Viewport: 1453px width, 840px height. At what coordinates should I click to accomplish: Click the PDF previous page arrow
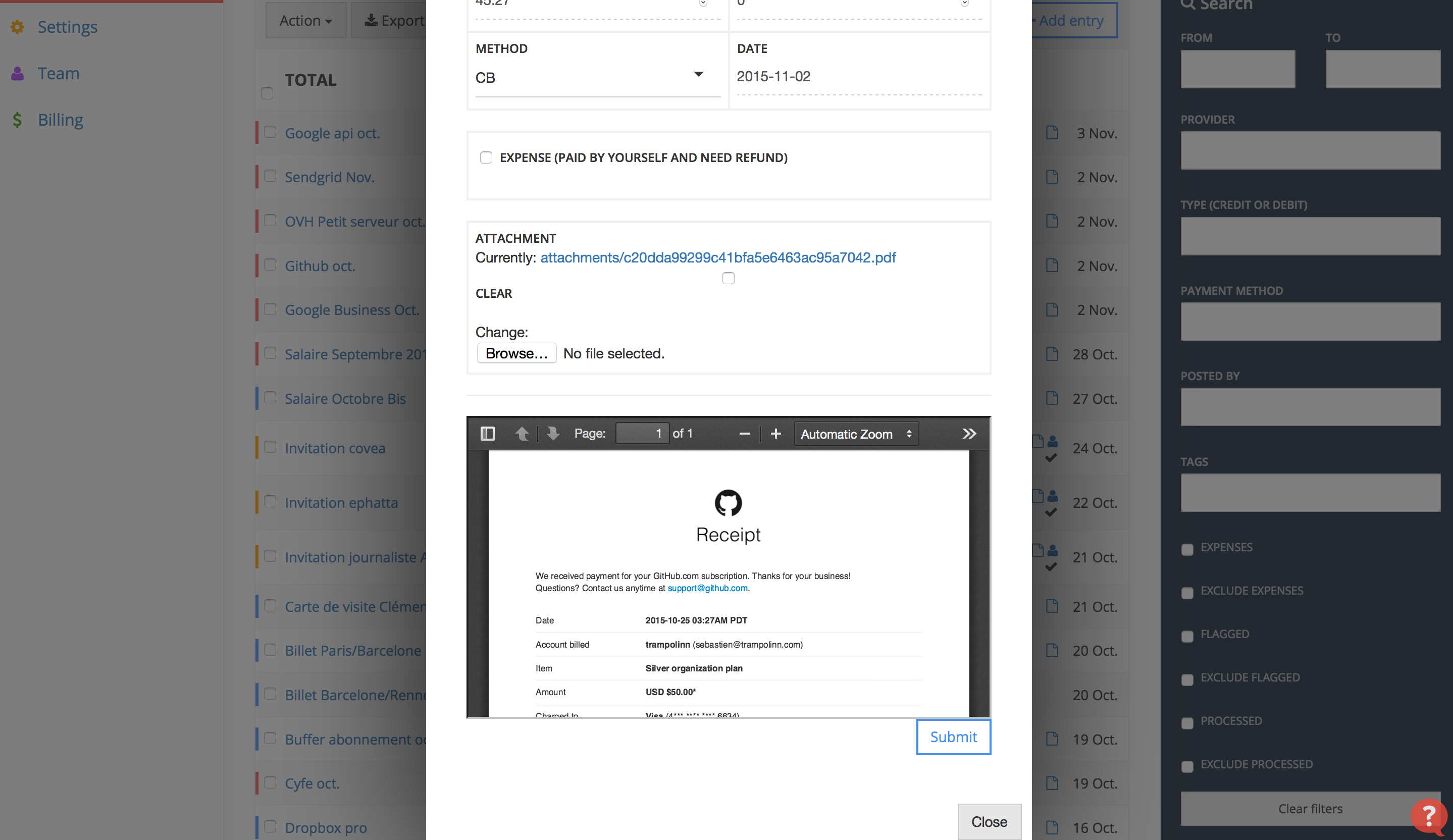pyautogui.click(x=522, y=434)
